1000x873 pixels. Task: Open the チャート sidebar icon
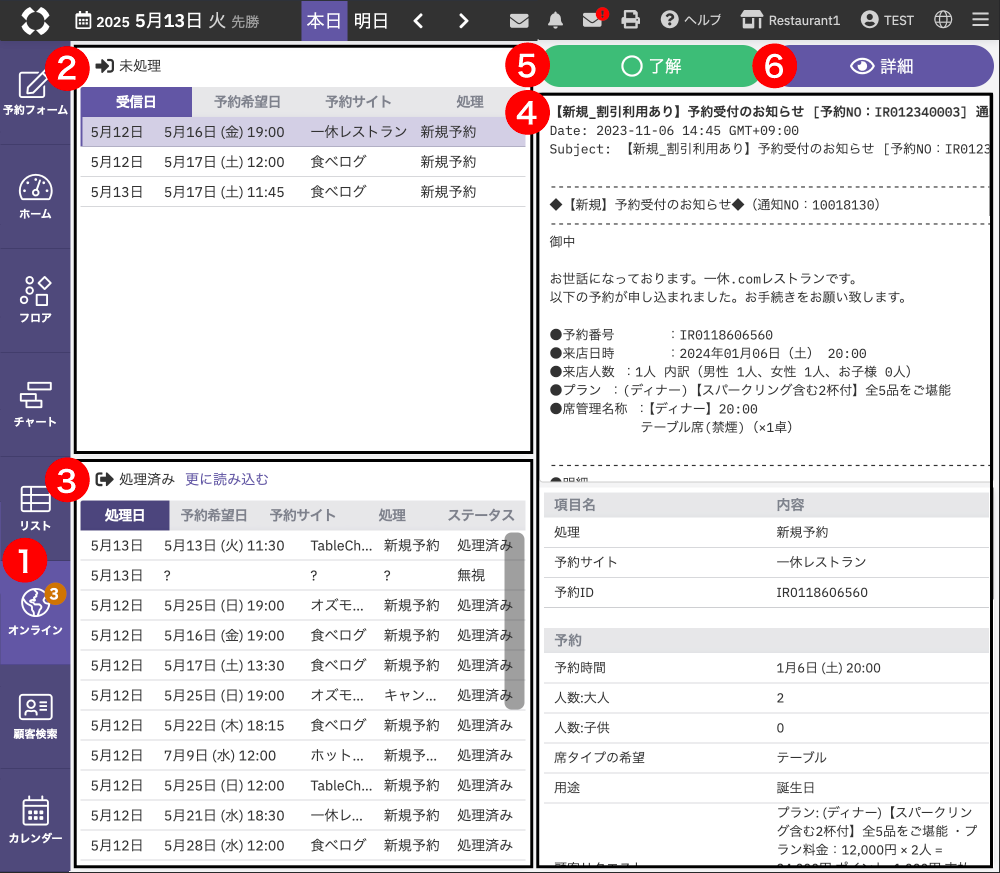[34, 404]
